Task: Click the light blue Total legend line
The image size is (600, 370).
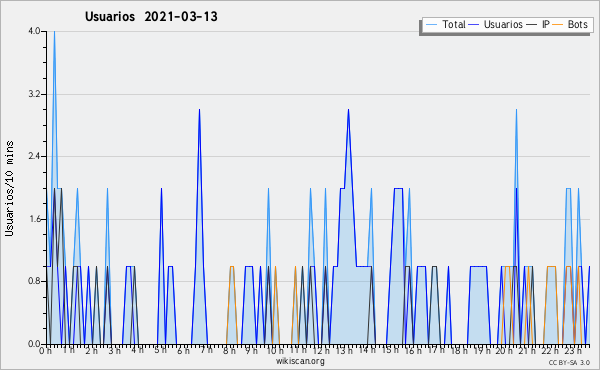Action: (x=431, y=25)
